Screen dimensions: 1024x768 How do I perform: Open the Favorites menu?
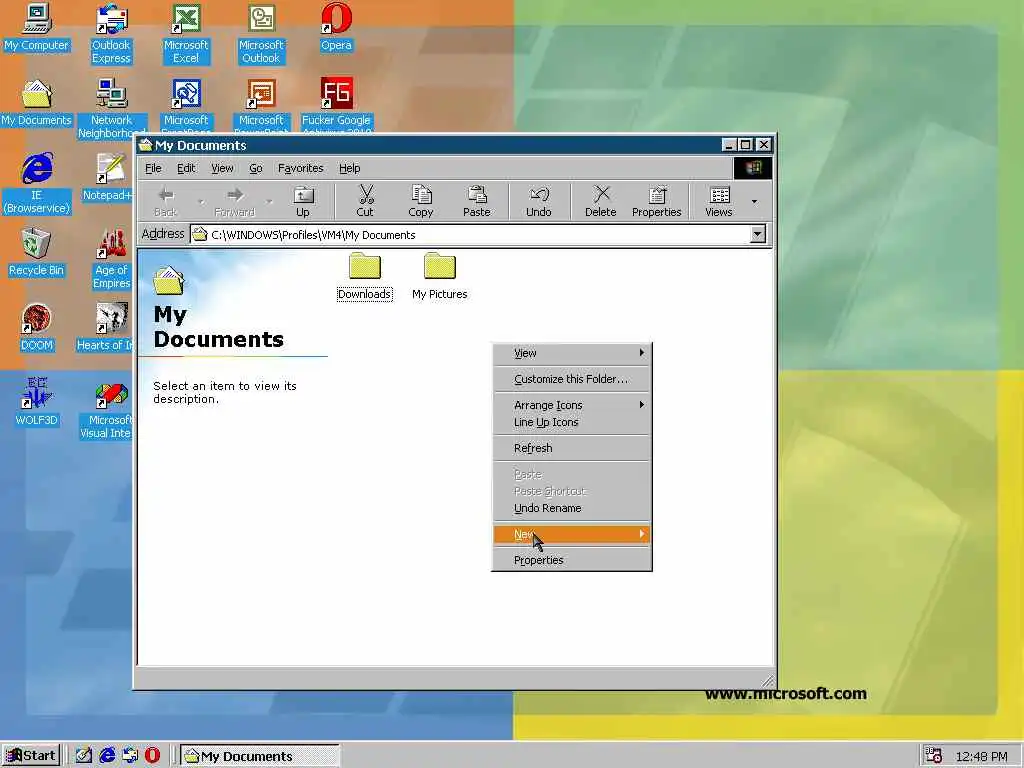[x=300, y=168]
